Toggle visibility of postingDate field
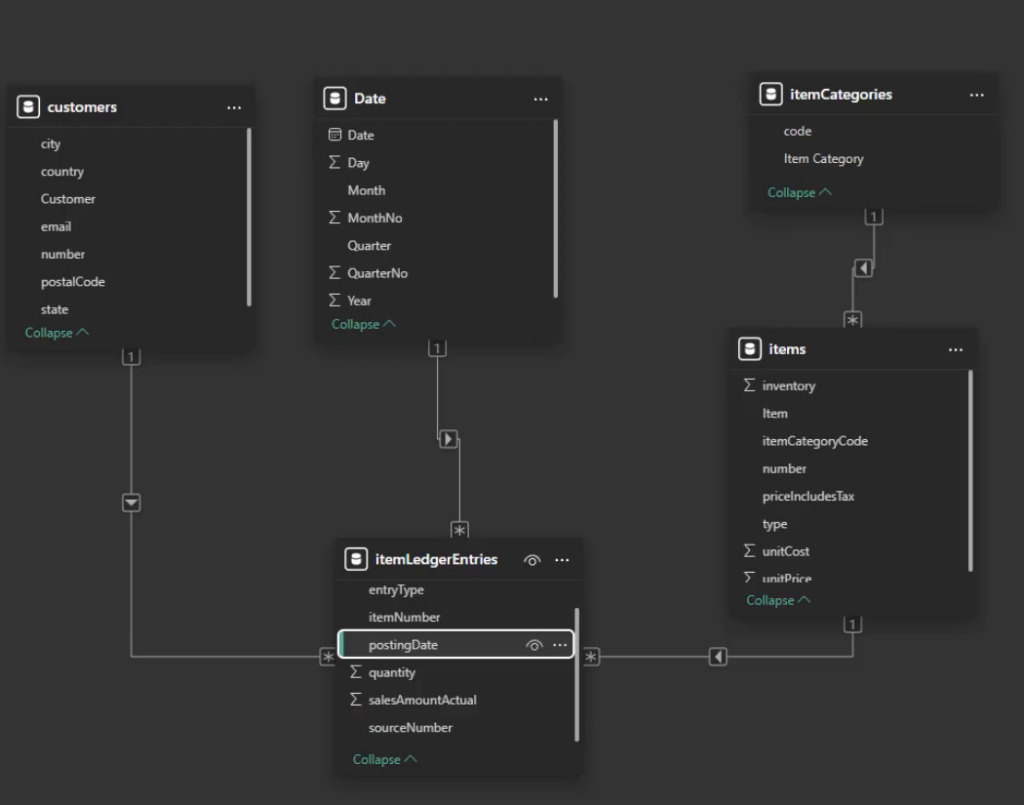 [534, 645]
